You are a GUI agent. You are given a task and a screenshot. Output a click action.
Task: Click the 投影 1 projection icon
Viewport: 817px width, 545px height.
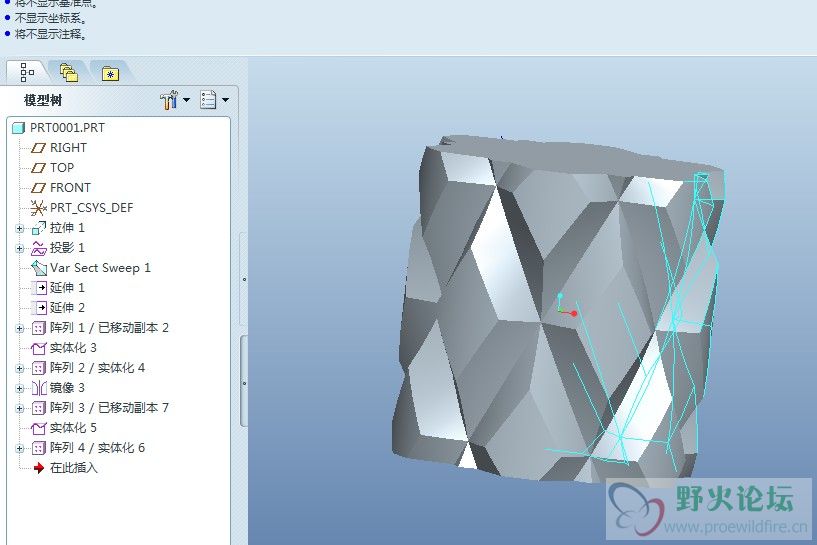(39, 248)
